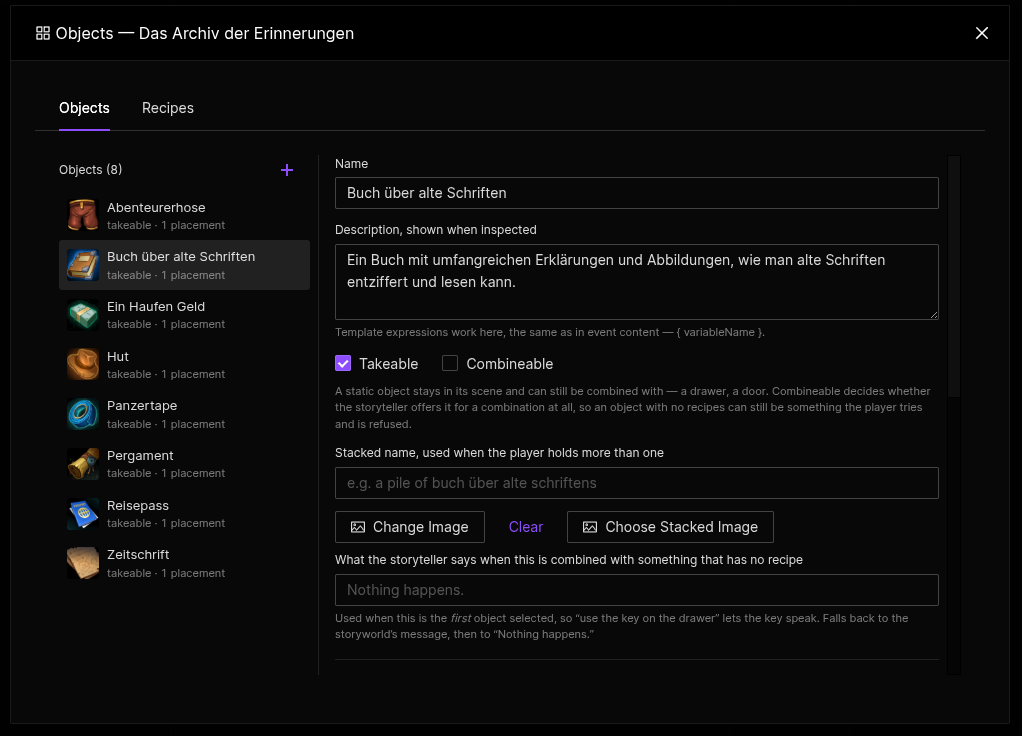Open the Change Image button

pos(410,527)
